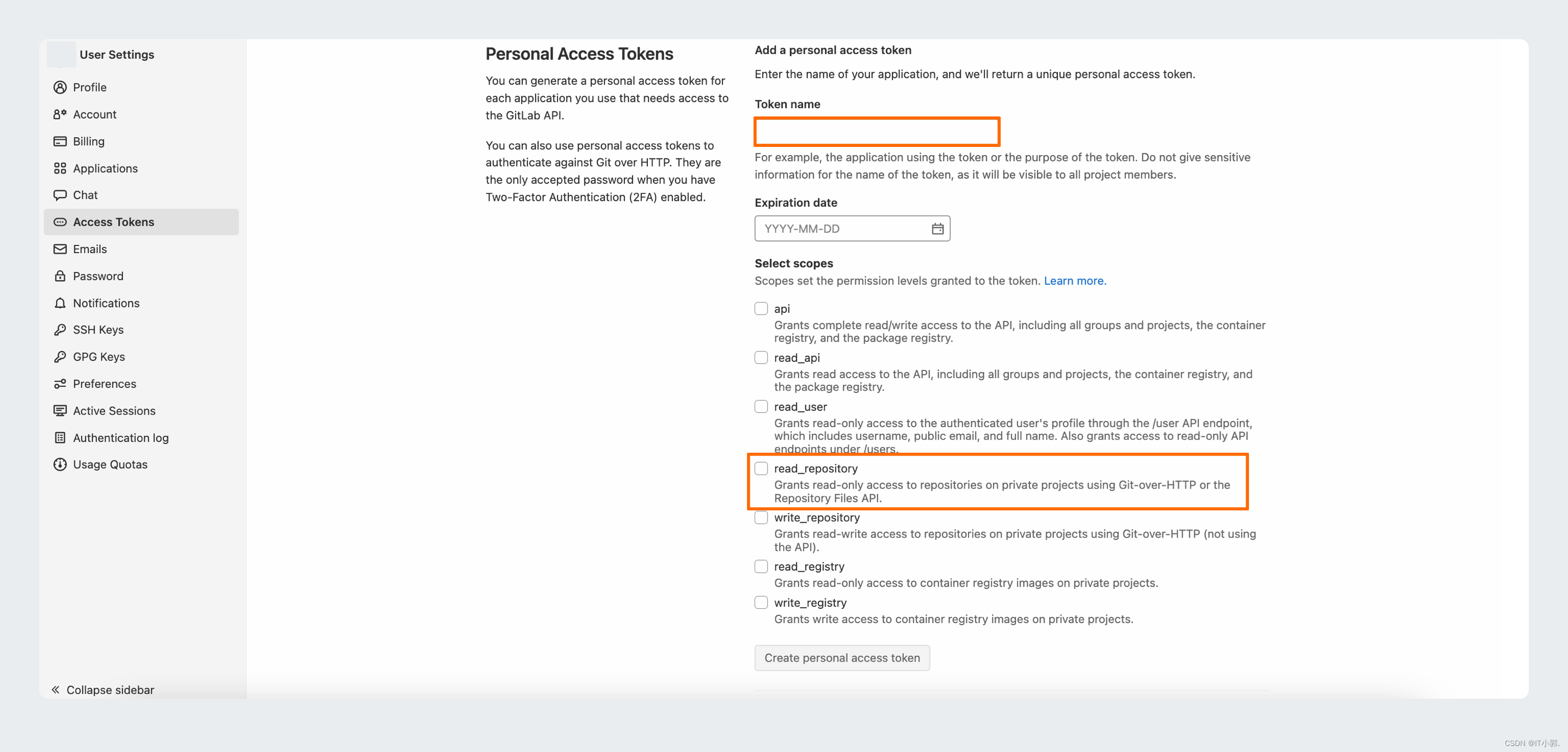Click the Usage Quotas sidebar item
Viewport: 1568px width, 752px height.
(111, 464)
